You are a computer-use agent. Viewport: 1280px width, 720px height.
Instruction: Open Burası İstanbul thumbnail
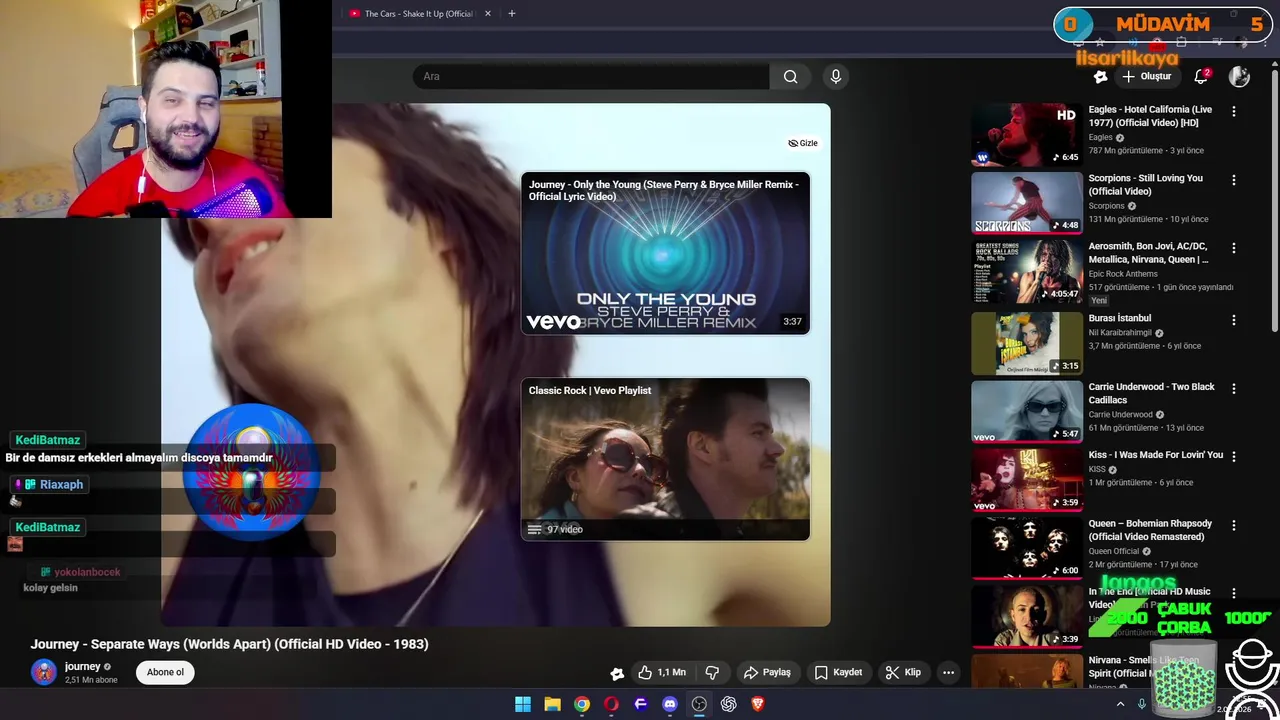(x=1027, y=343)
